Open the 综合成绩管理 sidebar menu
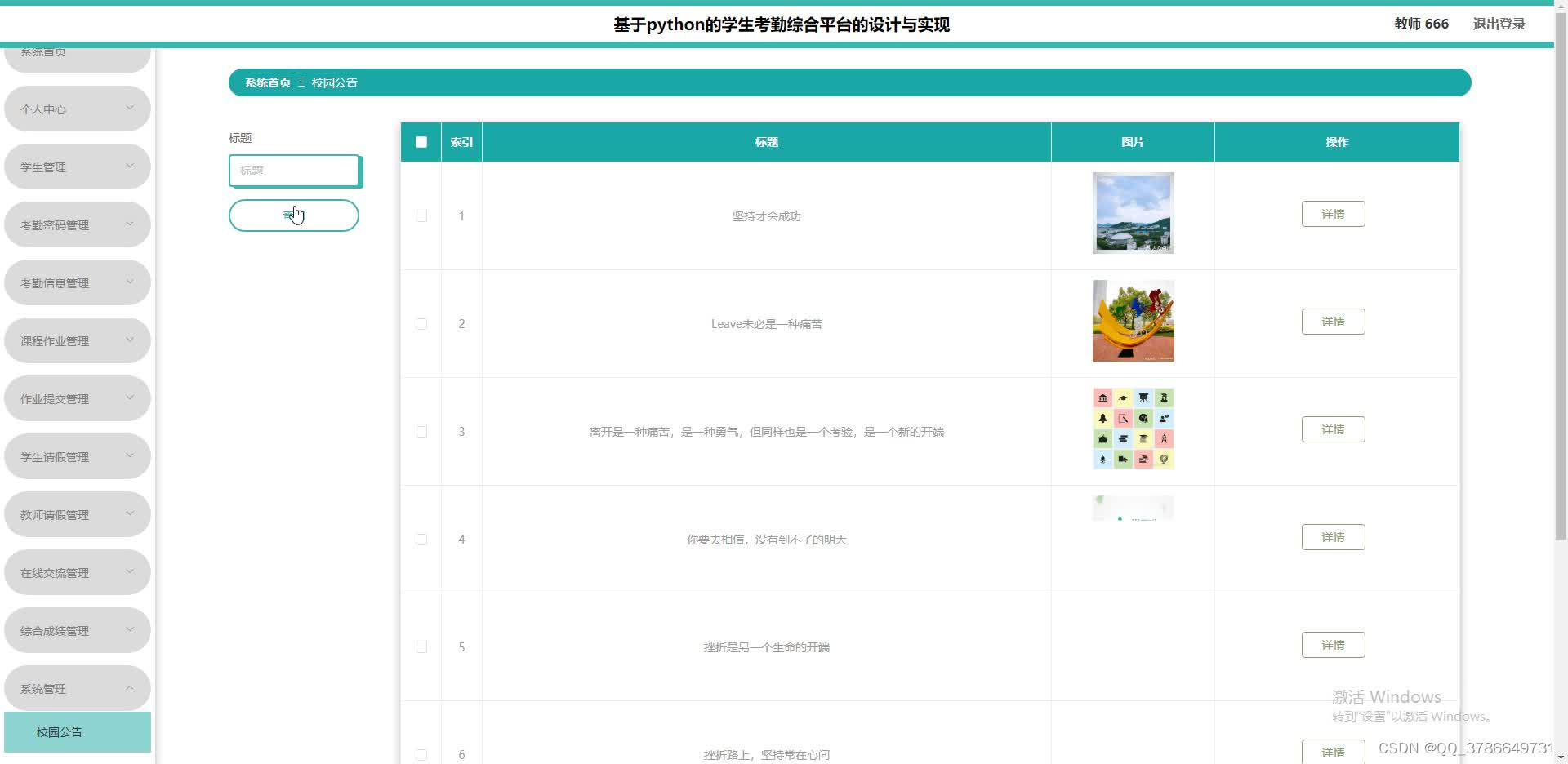The width and height of the screenshot is (1568, 764). pyautogui.click(x=78, y=630)
